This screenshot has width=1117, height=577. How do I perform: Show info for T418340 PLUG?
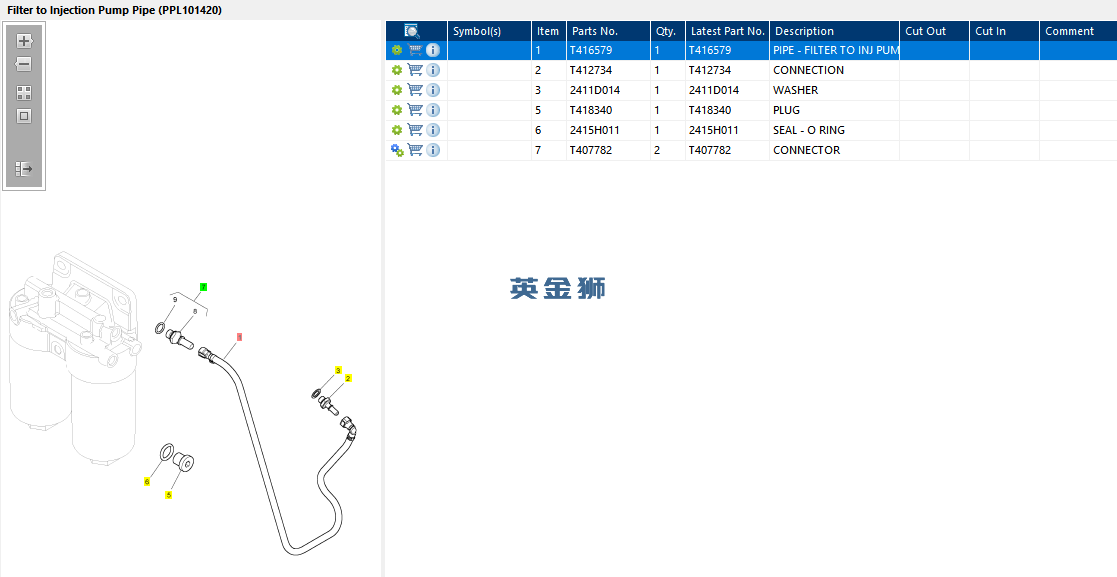433,110
